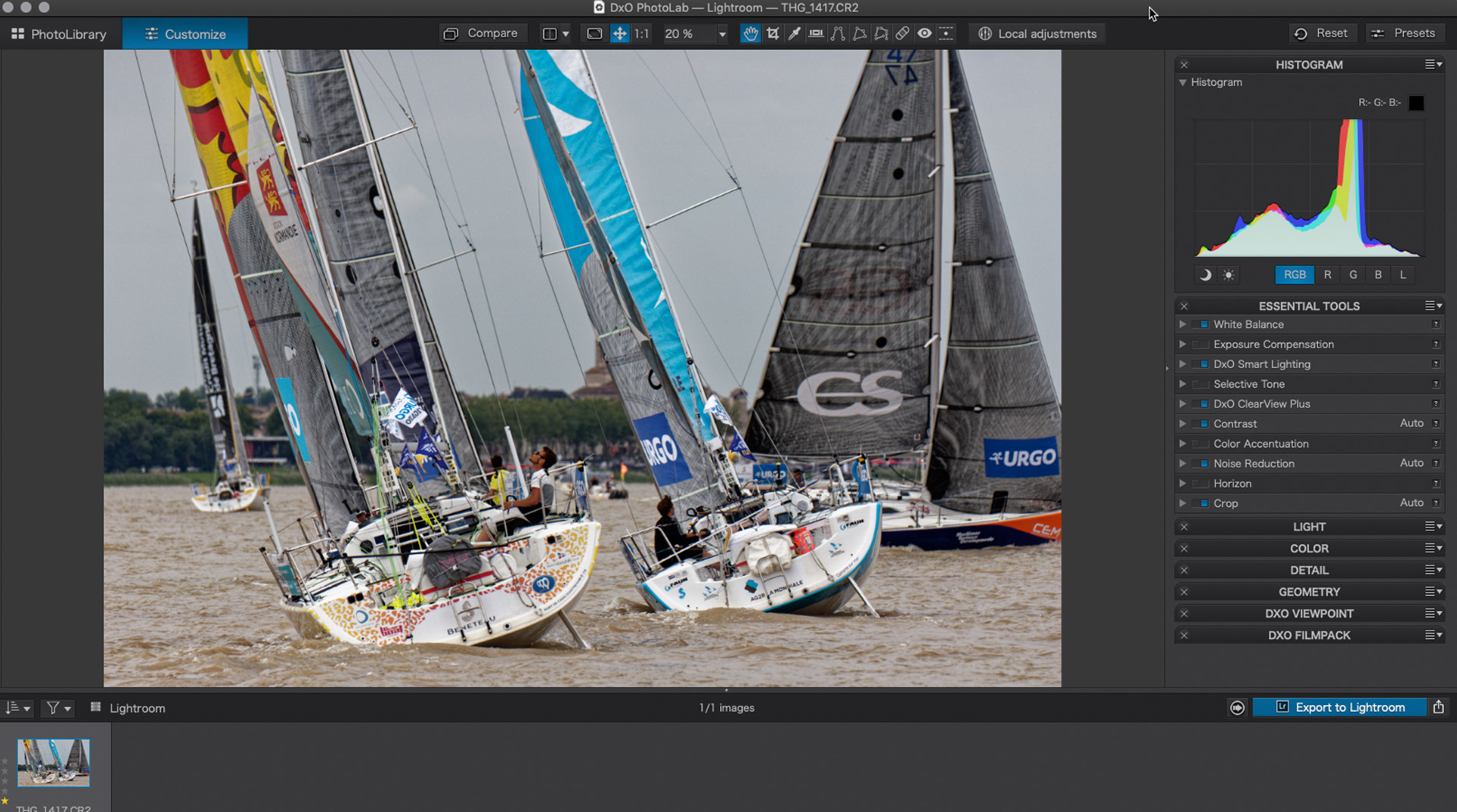
Task: Activate the Horizon level tool
Action: click(x=816, y=33)
